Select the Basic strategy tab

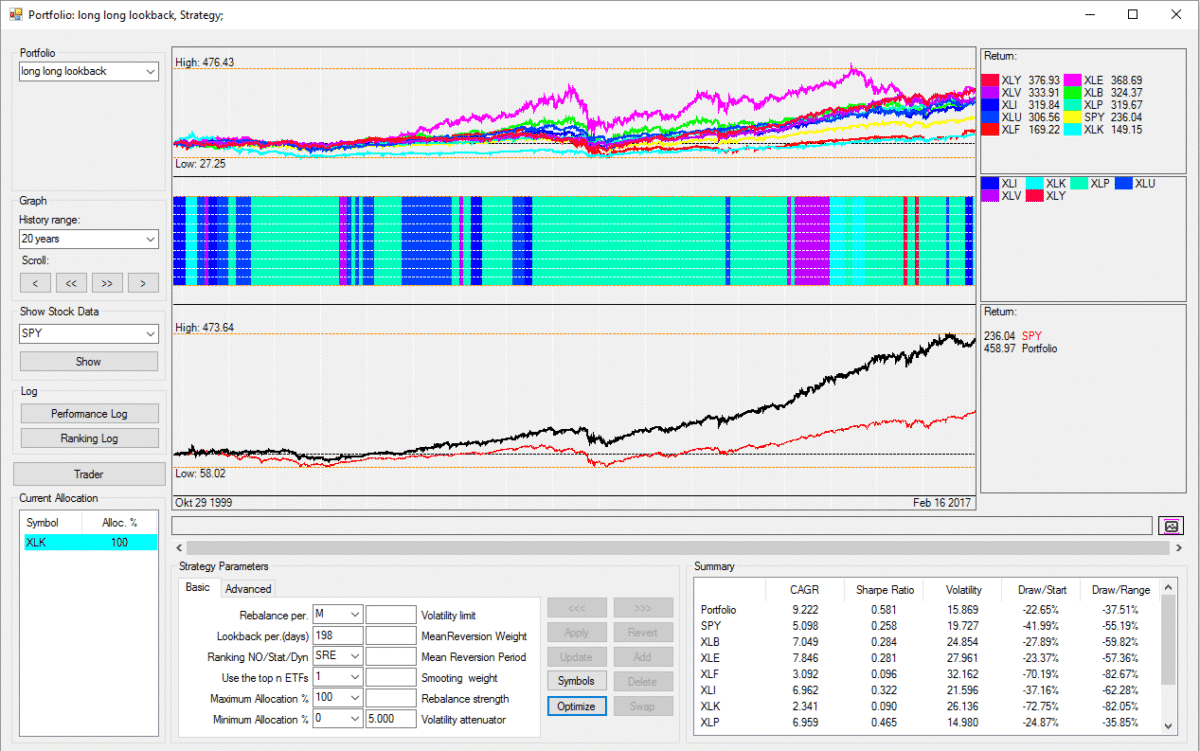[198, 588]
